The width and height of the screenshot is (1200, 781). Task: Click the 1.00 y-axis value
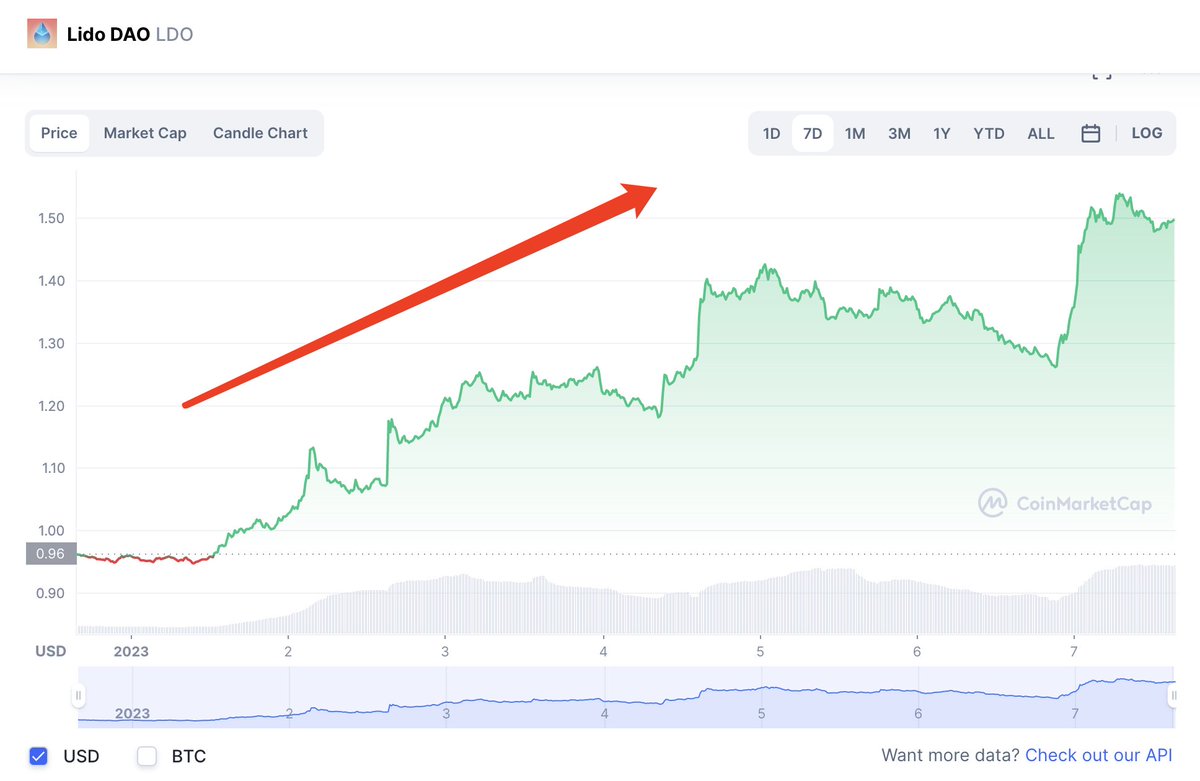pyautogui.click(x=49, y=531)
